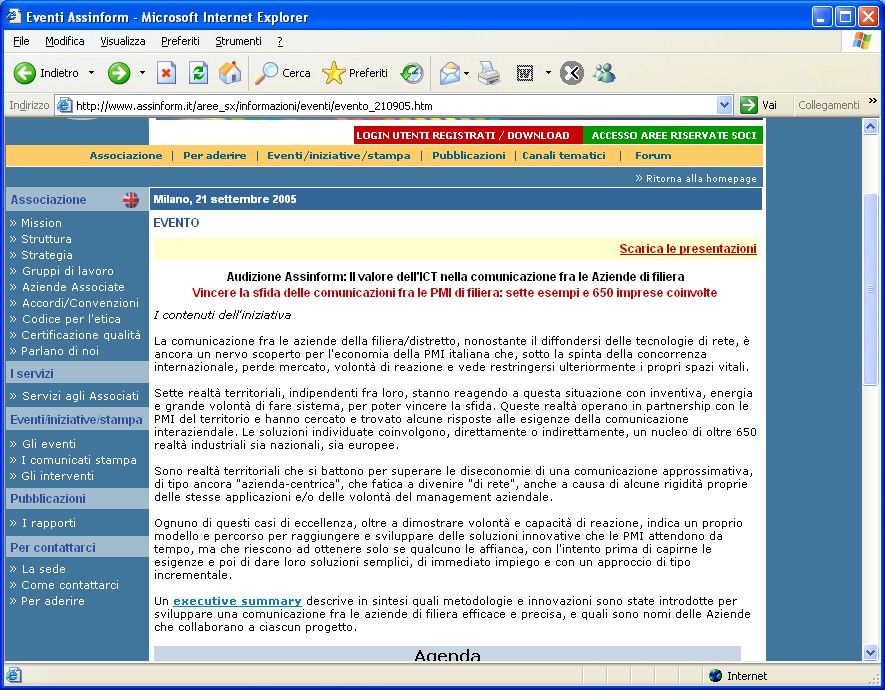Image resolution: width=885 pixels, height=690 pixels.
Task: Click ACCESSO AREE RISERVATE SOCI button
Action: pyautogui.click(x=673, y=135)
